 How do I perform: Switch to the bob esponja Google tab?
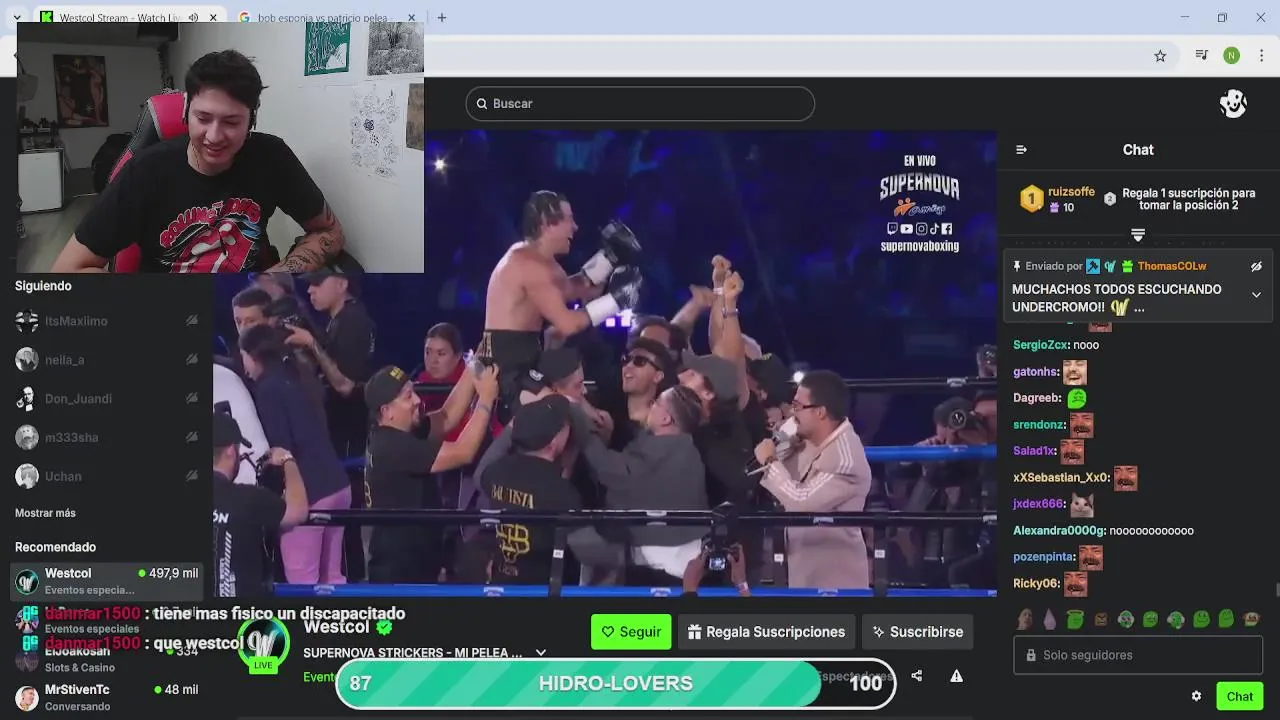pos(326,17)
